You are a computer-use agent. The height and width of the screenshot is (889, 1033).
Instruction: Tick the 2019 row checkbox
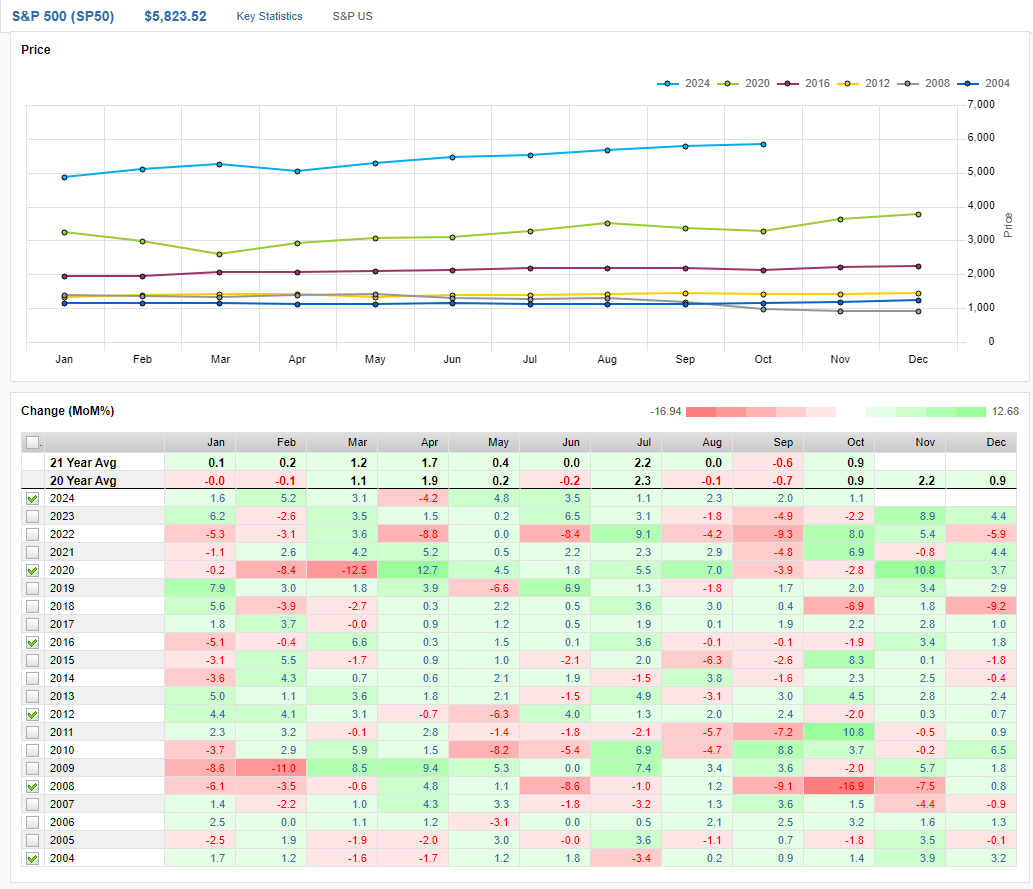pyautogui.click(x=32, y=588)
